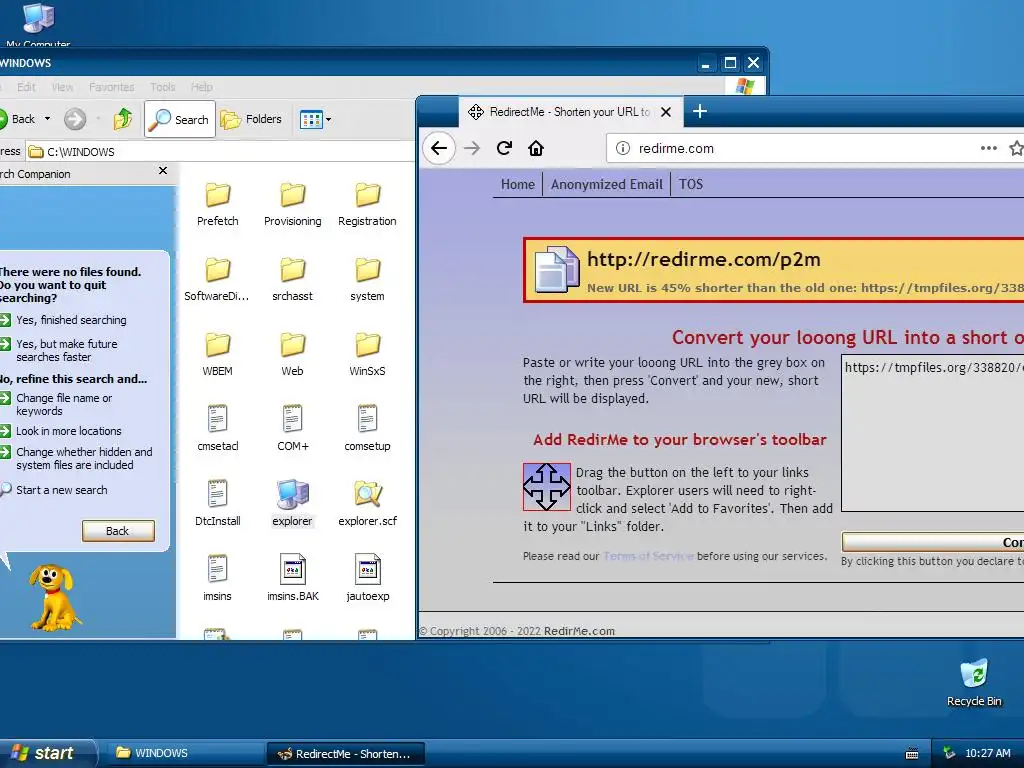Click the Folders toolbar button
This screenshot has width=1024, height=768.
(x=251, y=119)
